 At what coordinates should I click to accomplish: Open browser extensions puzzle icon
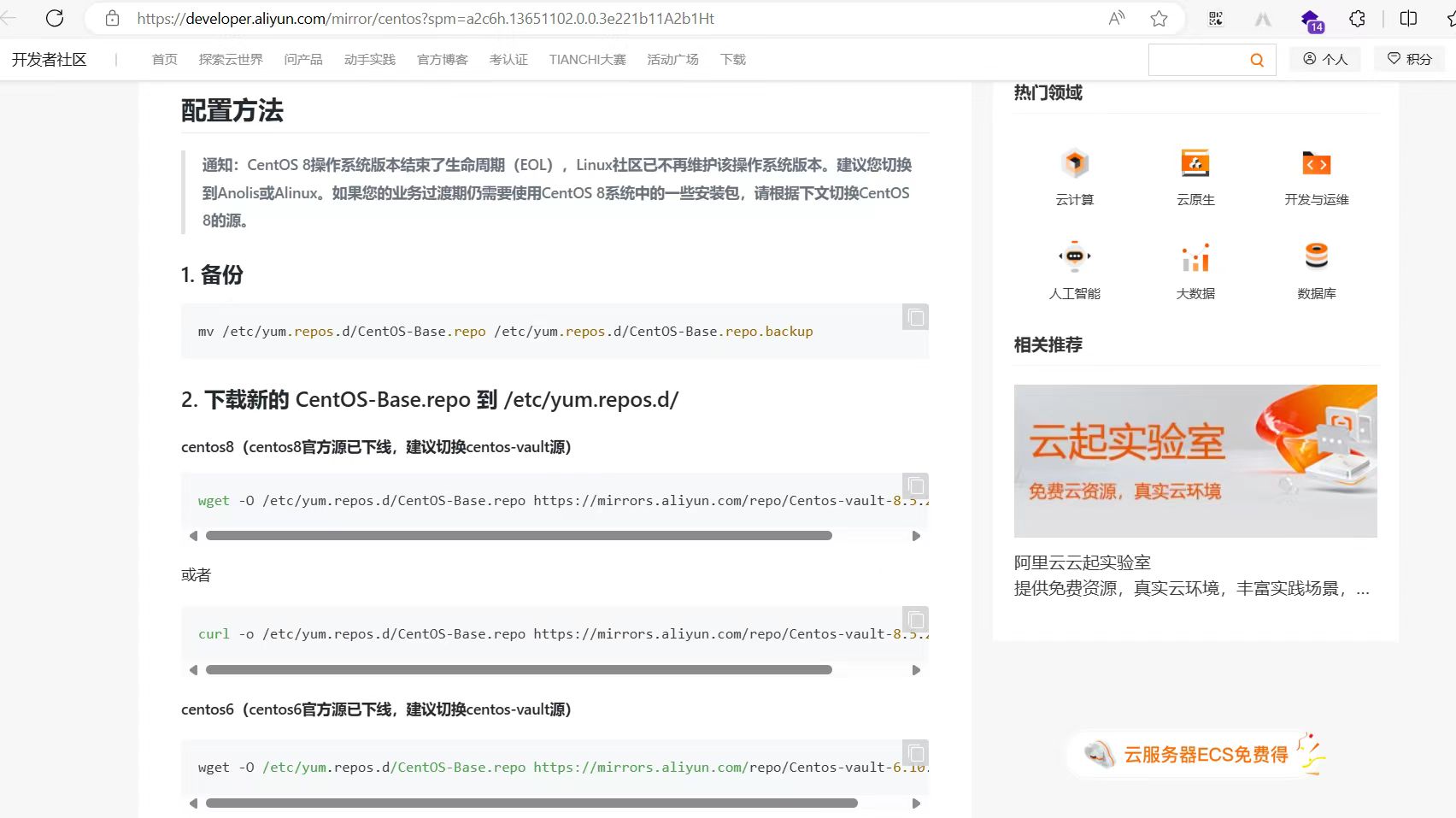click(x=1357, y=18)
